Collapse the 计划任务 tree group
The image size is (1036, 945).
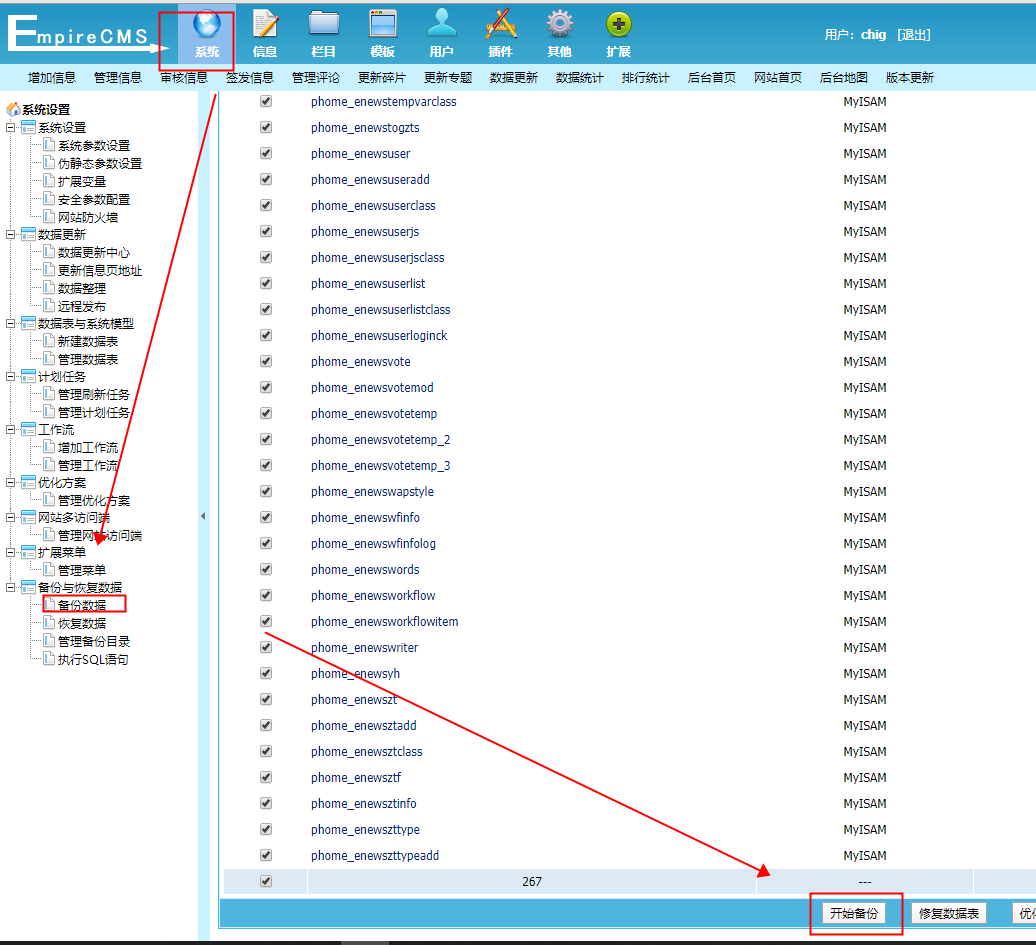point(11,376)
